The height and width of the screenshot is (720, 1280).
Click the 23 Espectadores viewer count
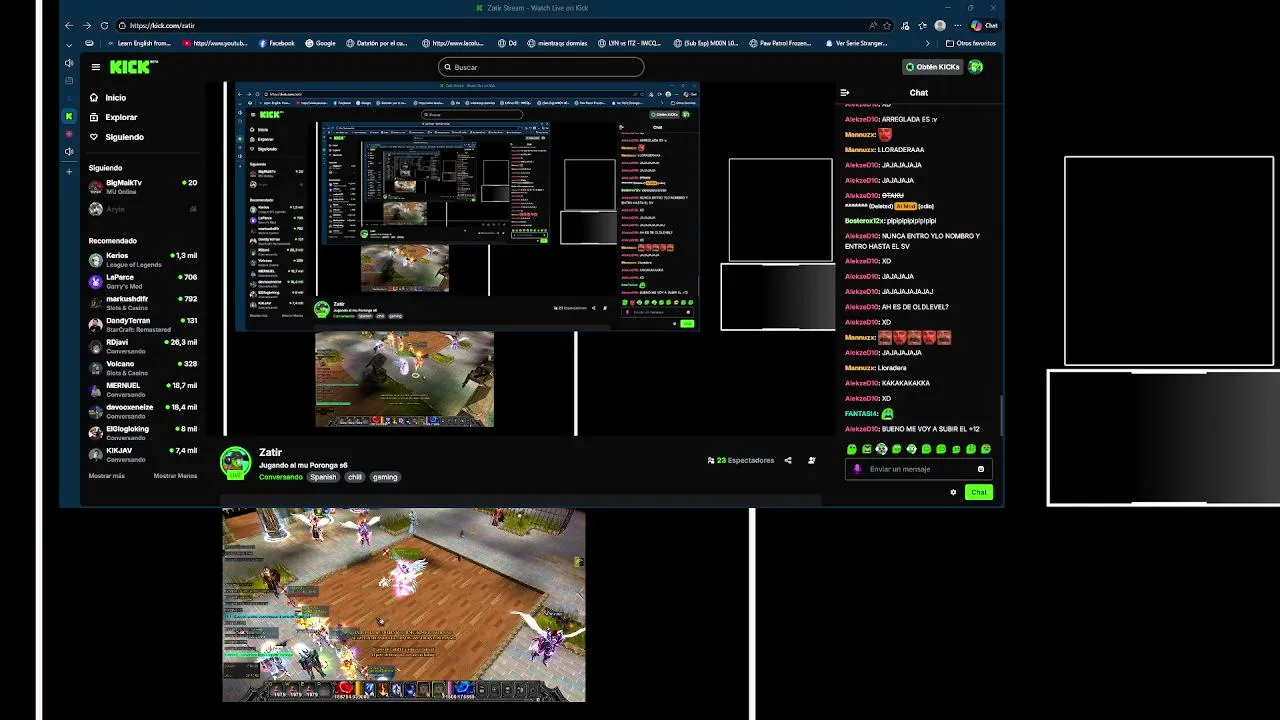click(741, 461)
